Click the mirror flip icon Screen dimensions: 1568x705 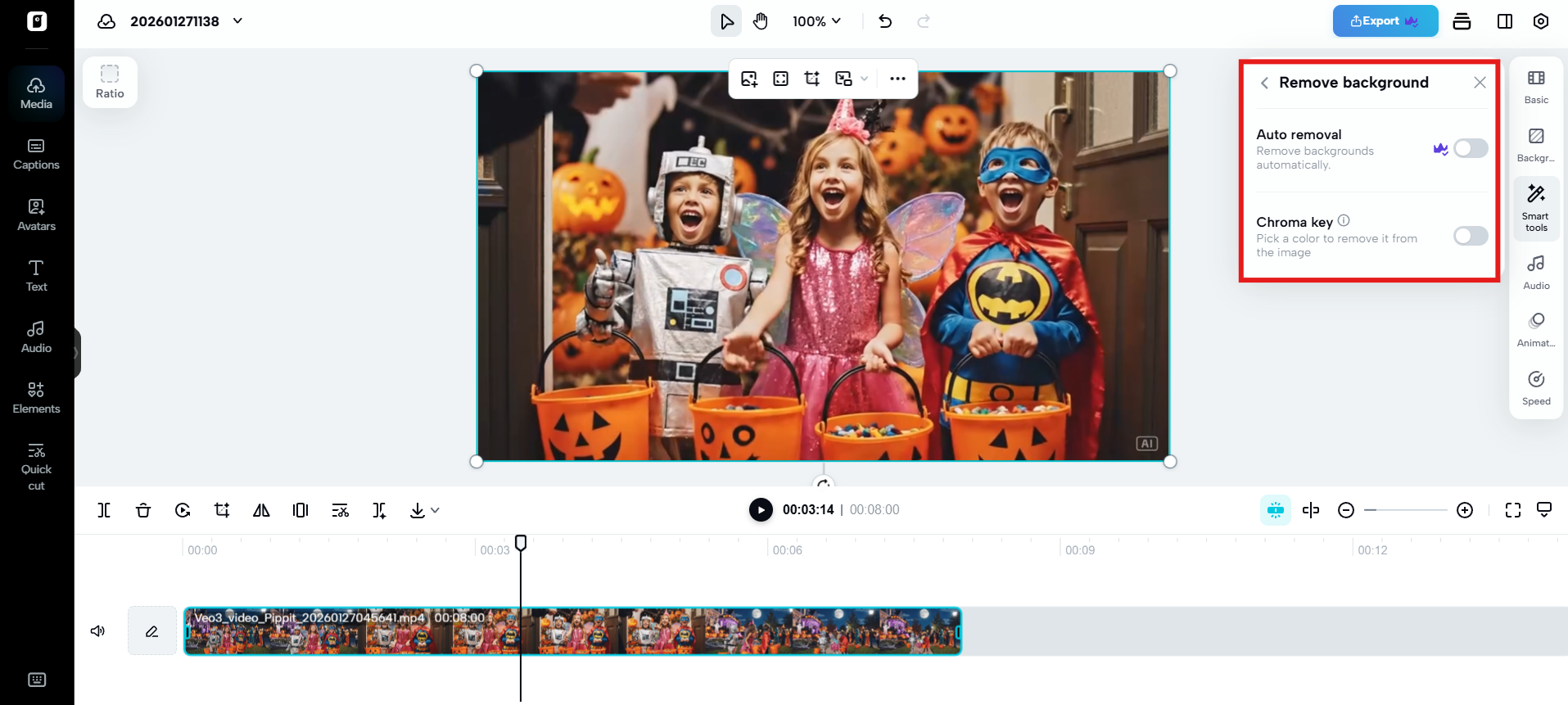click(x=261, y=510)
